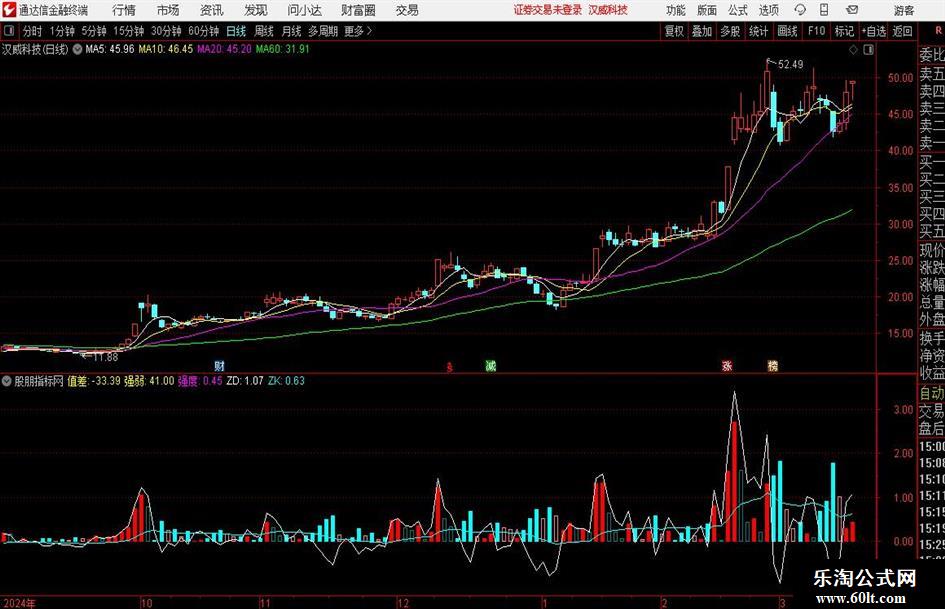
Task: Click the 2024年 date axis label
Action: point(19,603)
